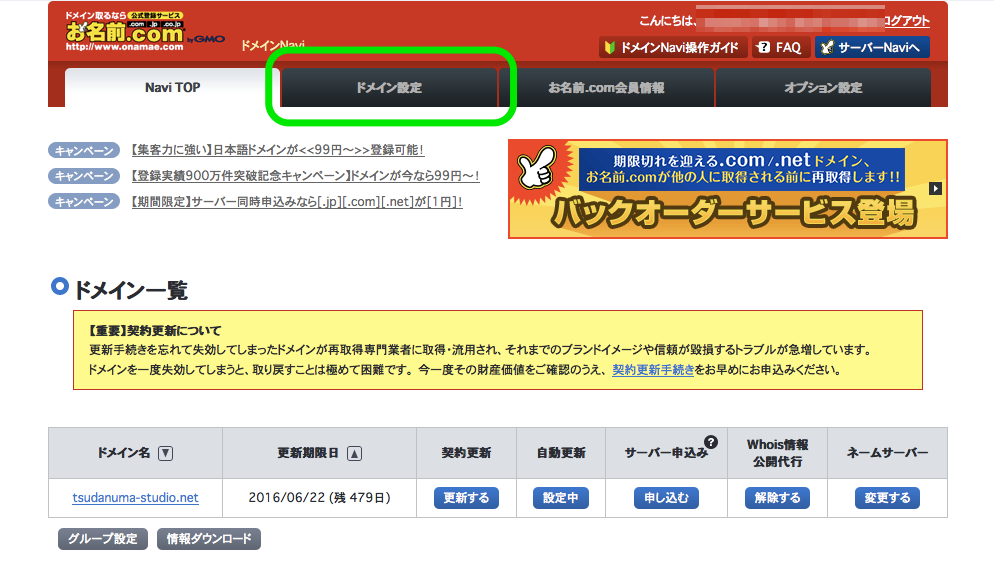Switch to the Navi TOP tab
Screen dimensions: 994x568
pyautogui.click(x=172, y=87)
